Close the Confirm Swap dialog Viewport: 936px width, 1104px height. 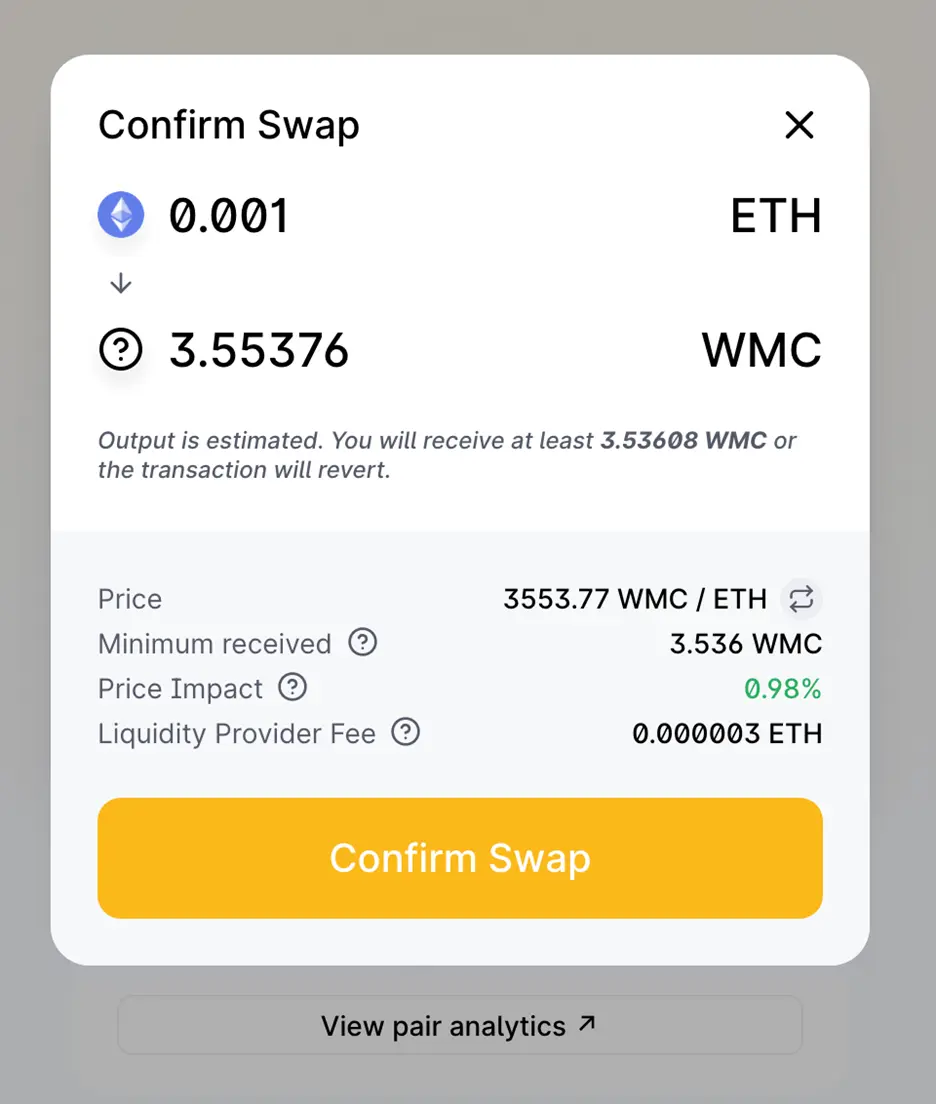[x=799, y=125]
